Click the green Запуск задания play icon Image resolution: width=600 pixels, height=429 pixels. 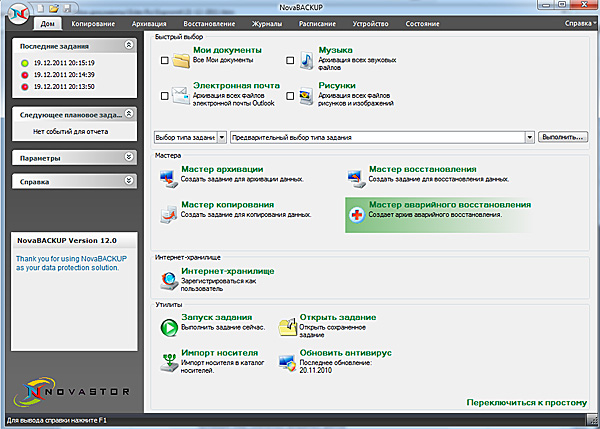[167, 325]
